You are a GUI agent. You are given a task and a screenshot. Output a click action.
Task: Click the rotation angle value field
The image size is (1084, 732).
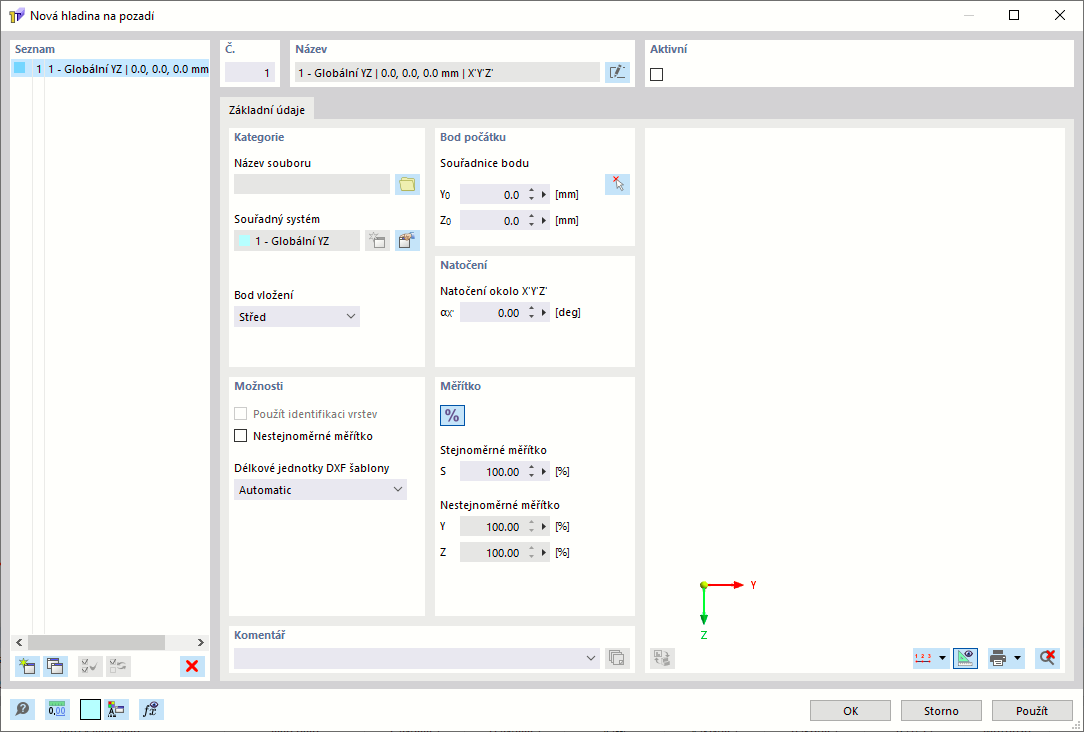click(492, 313)
